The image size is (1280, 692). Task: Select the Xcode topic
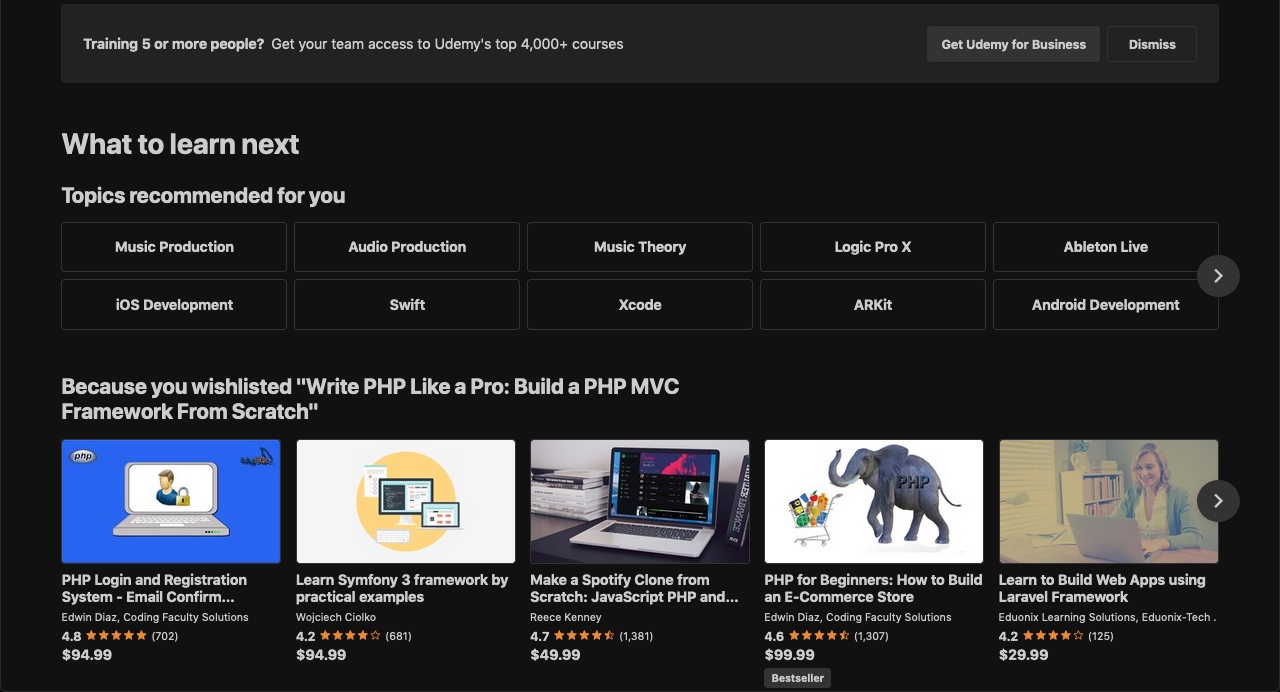(x=639, y=304)
